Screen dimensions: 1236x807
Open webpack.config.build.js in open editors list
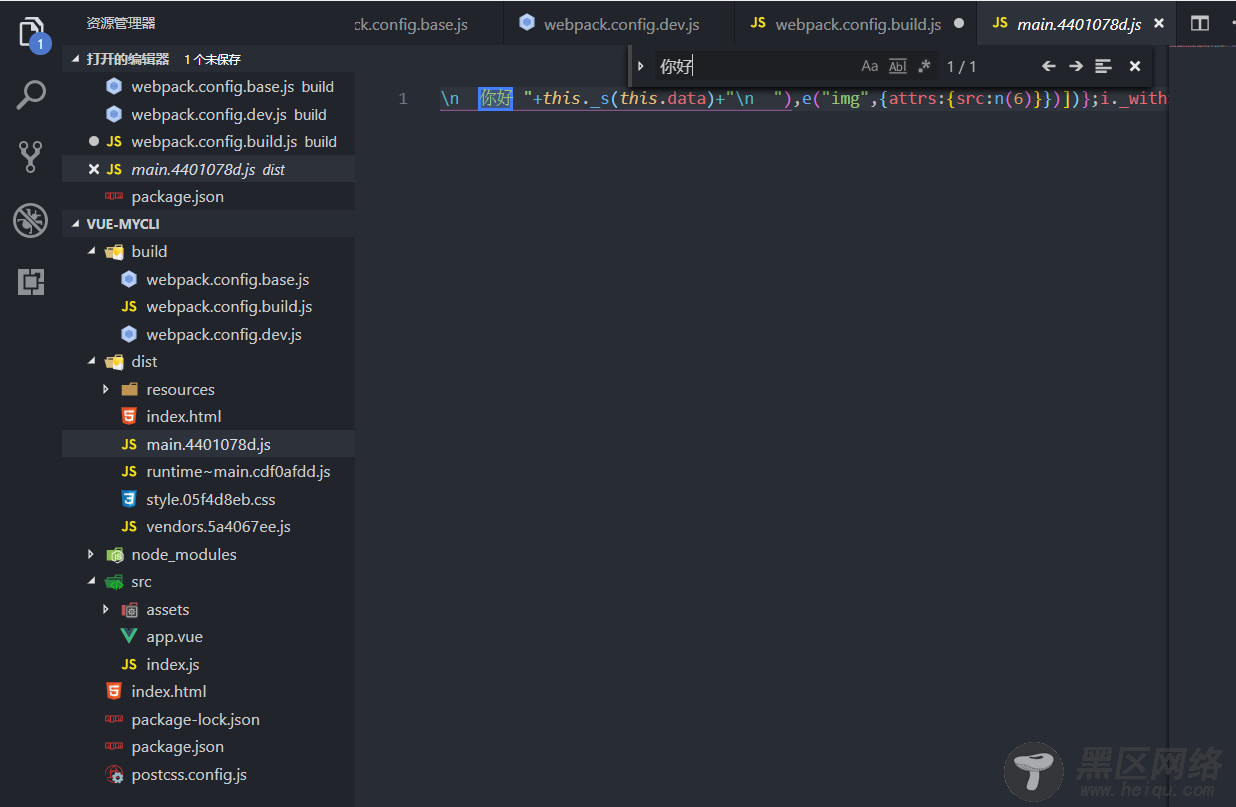coord(208,142)
